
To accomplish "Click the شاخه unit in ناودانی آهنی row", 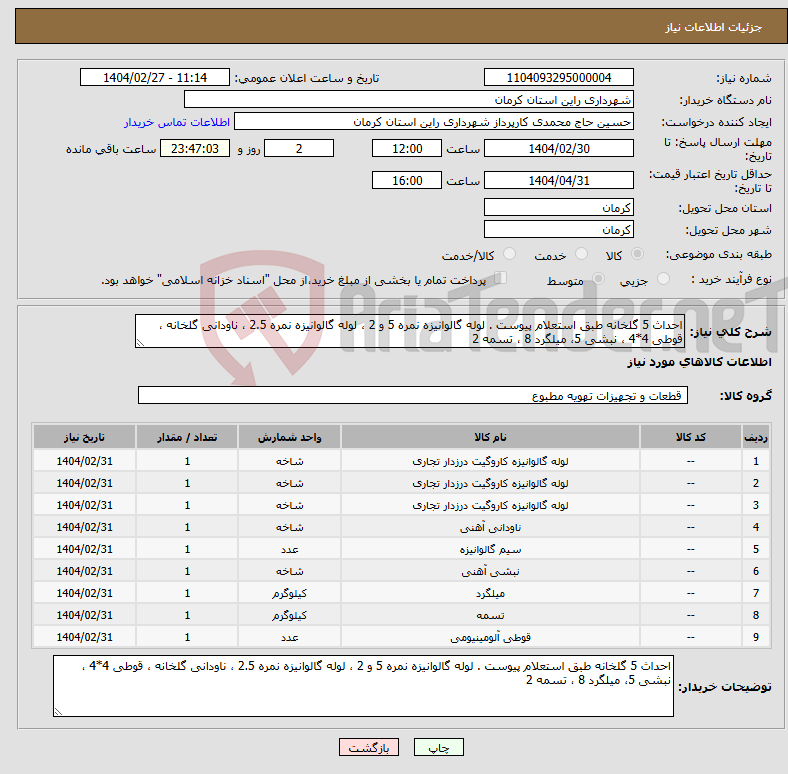I will pos(289,528).
